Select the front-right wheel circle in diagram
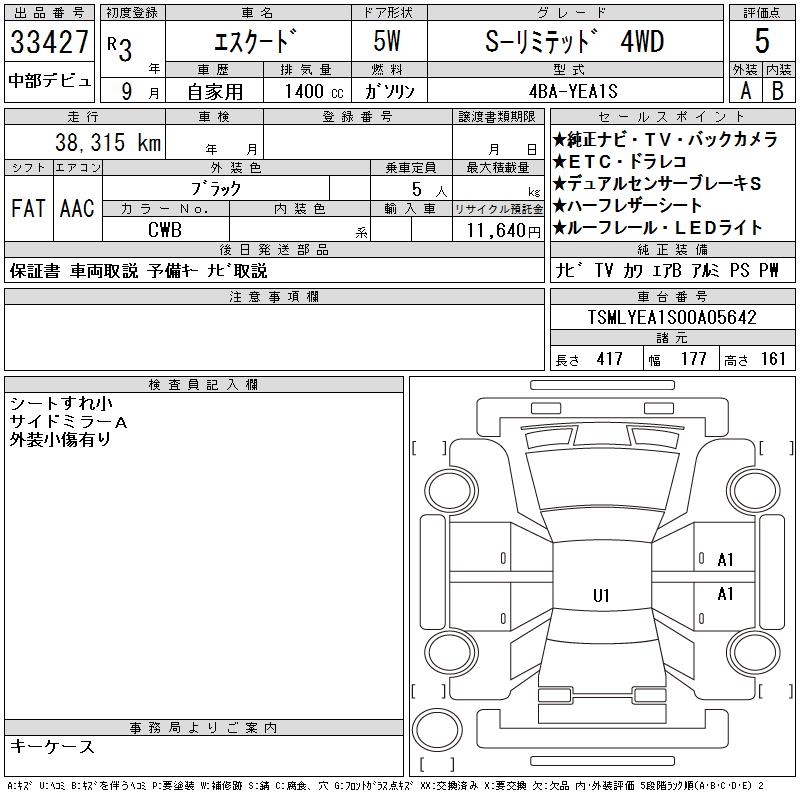The width and height of the screenshot is (800, 800). coord(754,492)
